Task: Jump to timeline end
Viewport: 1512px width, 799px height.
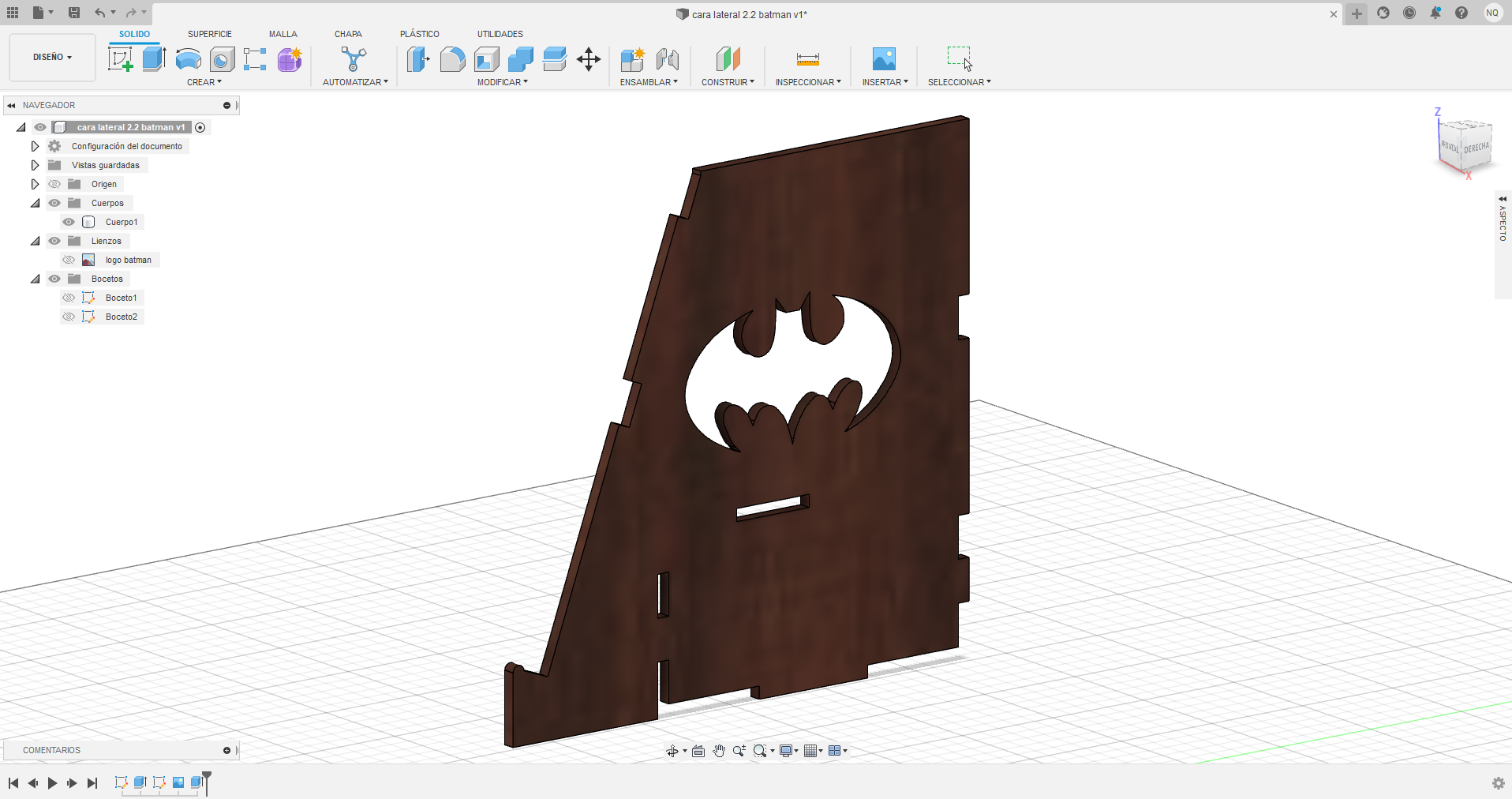Action: (92, 783)
